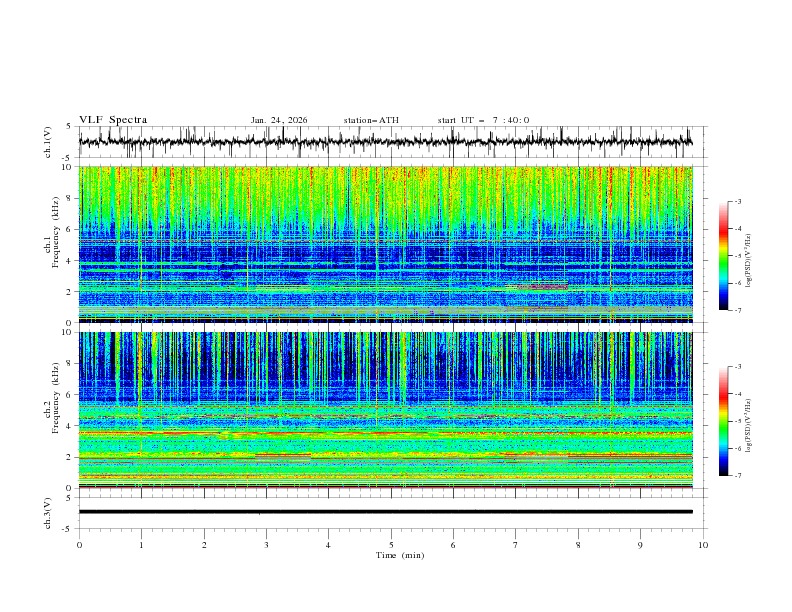Click time axis tick label "7"
Viewport: 792px width, 612px height.
516,545
